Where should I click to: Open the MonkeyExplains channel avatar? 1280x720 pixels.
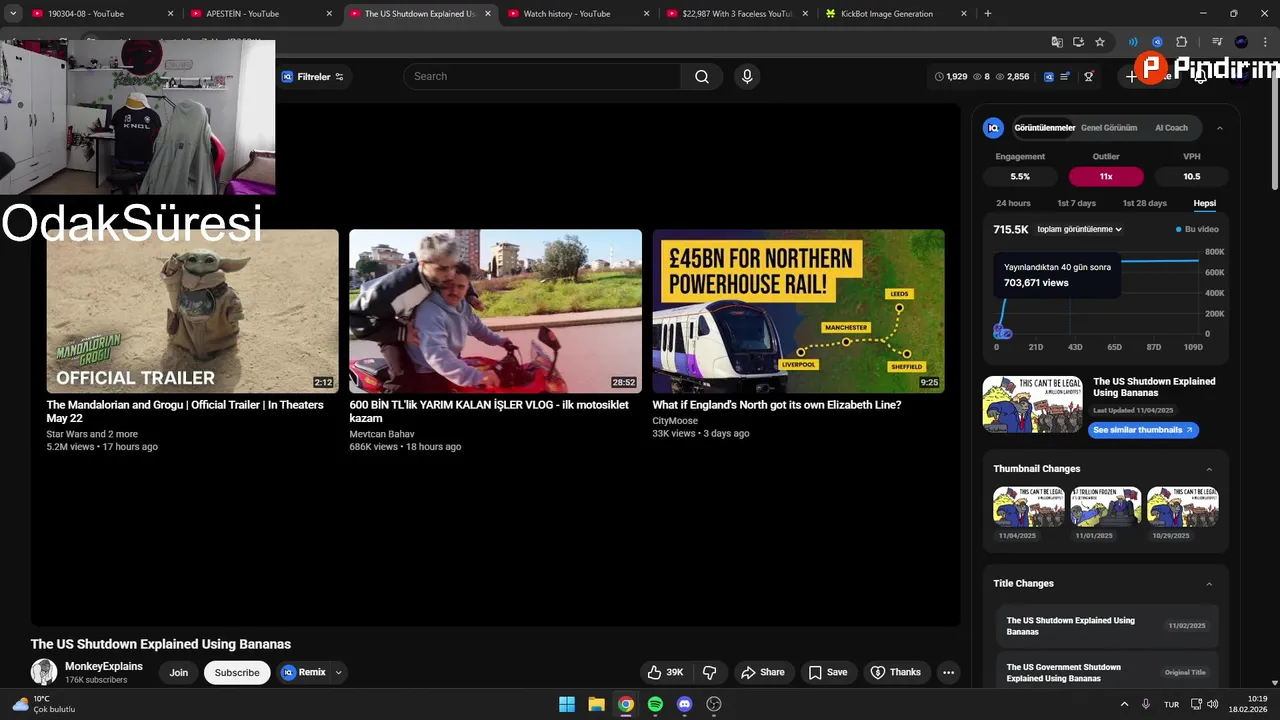[44, 672]
